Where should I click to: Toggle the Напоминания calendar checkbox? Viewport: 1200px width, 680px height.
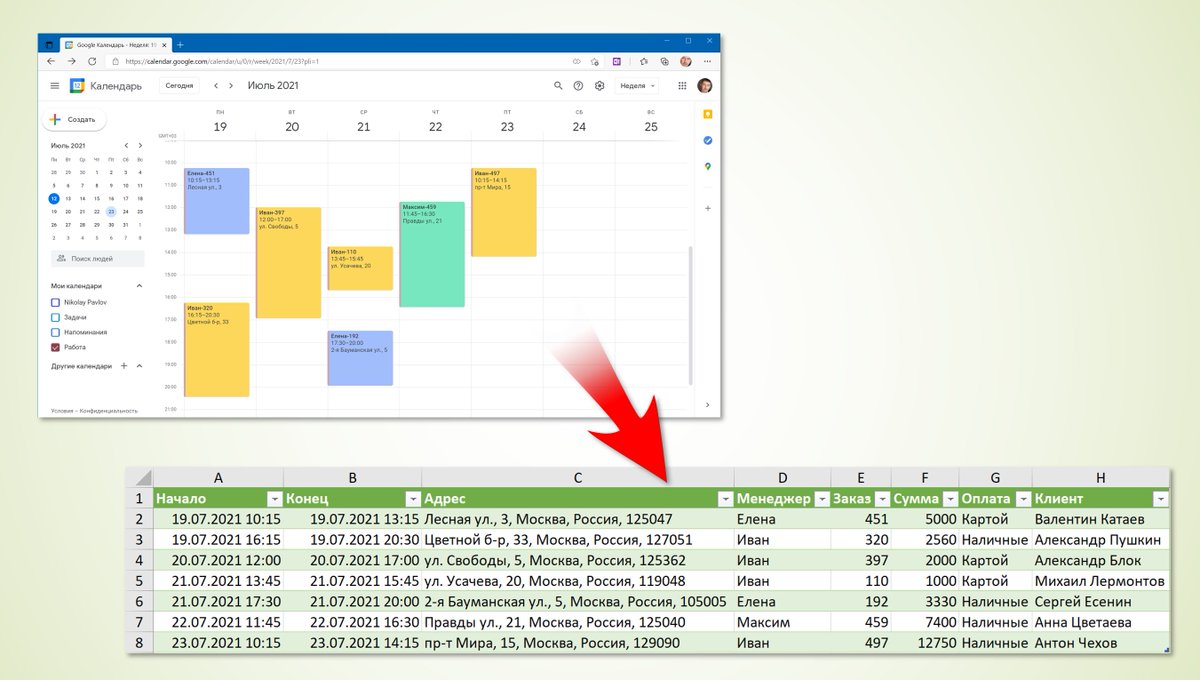[x=53, y=332]
